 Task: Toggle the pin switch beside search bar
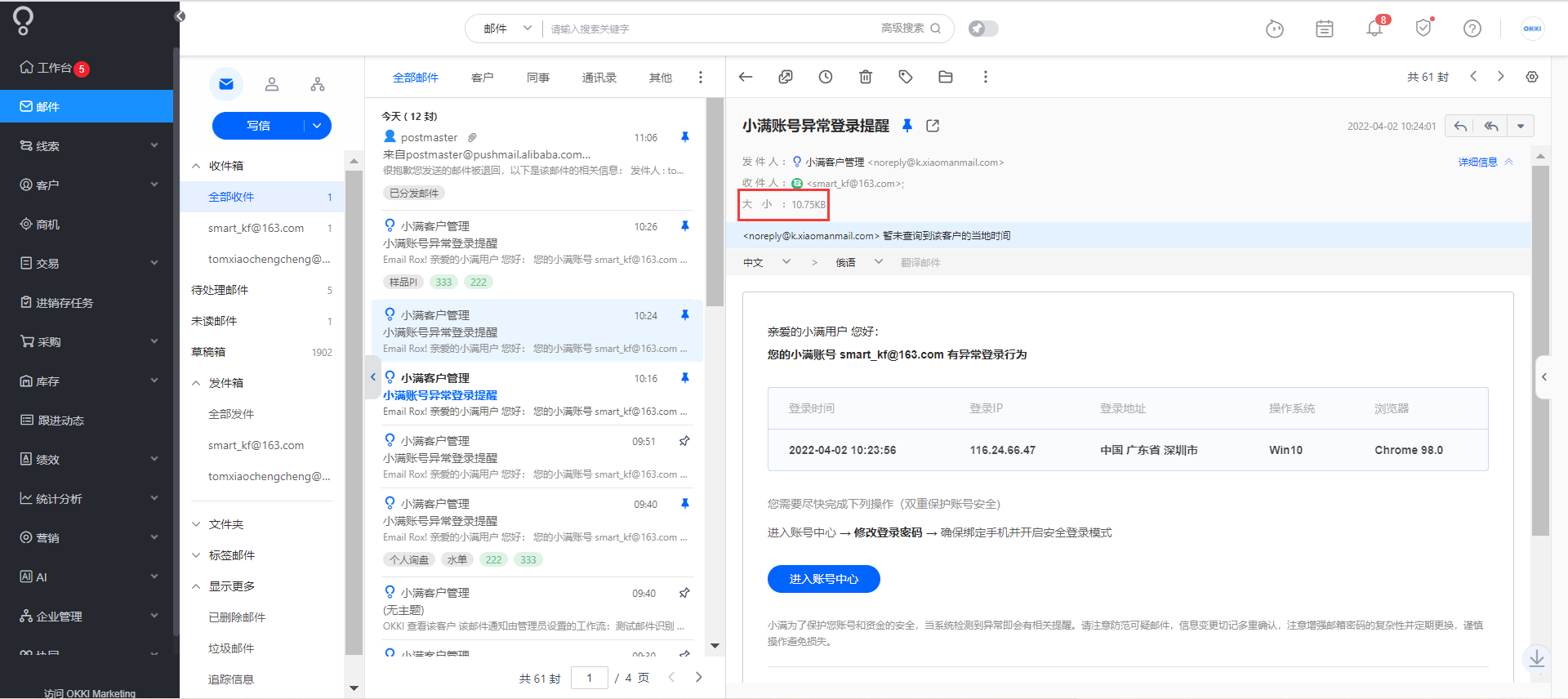[983, 29]
